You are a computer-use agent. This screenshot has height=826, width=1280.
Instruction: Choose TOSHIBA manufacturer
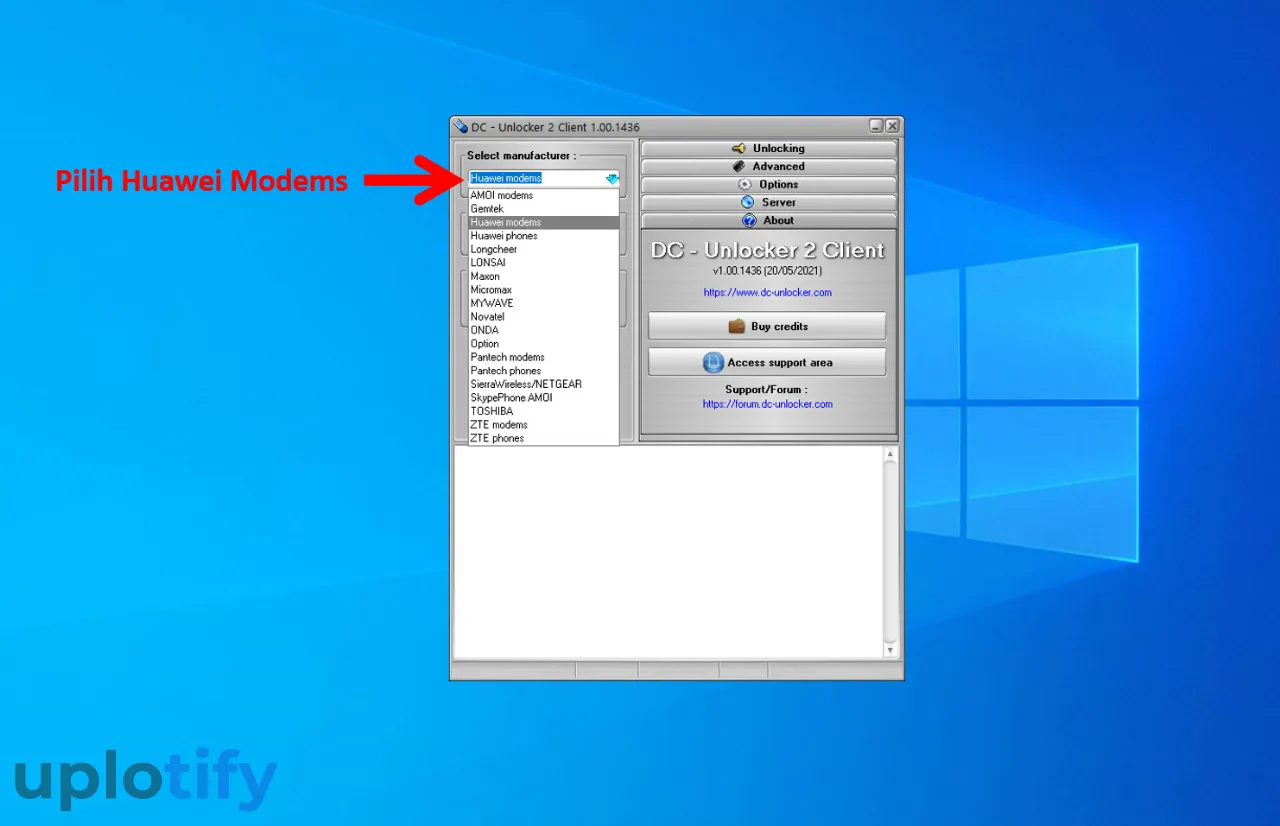[x=544, y=411]
